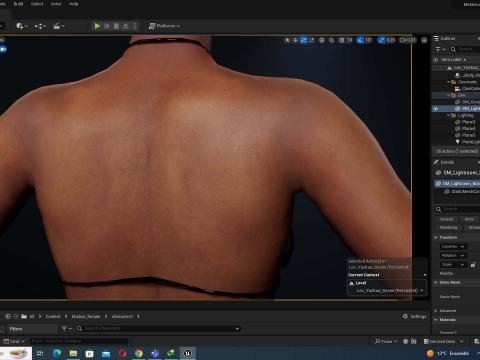Viewport: 480px width, 360px height.
Task: Open play options three-dot menu
Action: pyautogui.click(x=135, y=26)
